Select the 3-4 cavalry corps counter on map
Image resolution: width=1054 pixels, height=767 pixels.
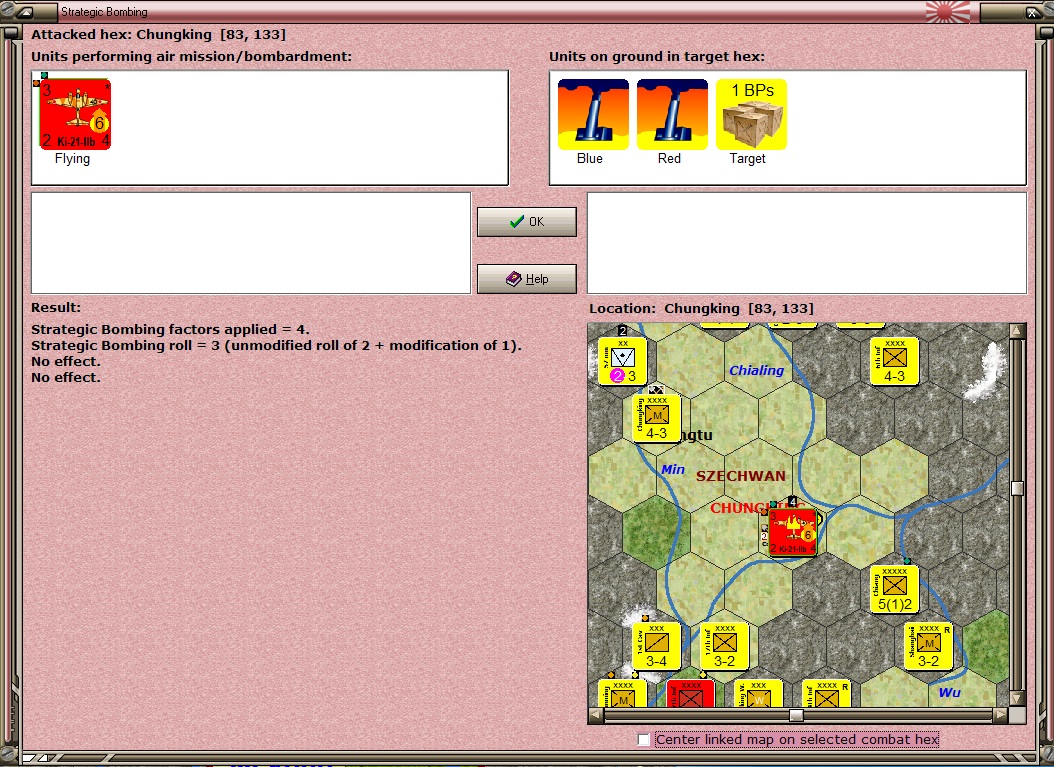pos(656,647)
